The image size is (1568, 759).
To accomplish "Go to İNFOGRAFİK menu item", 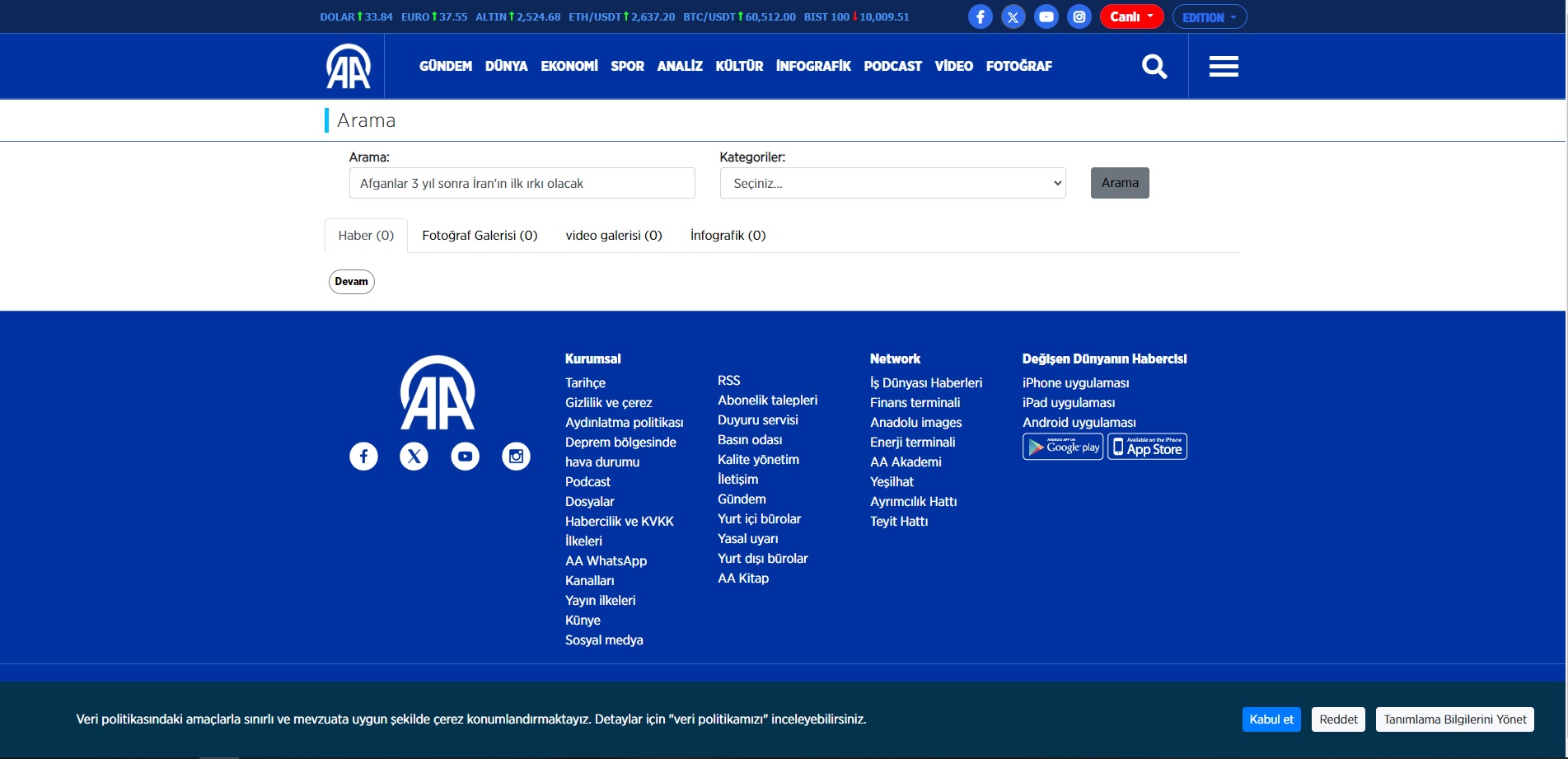I will tap(813, 66).
